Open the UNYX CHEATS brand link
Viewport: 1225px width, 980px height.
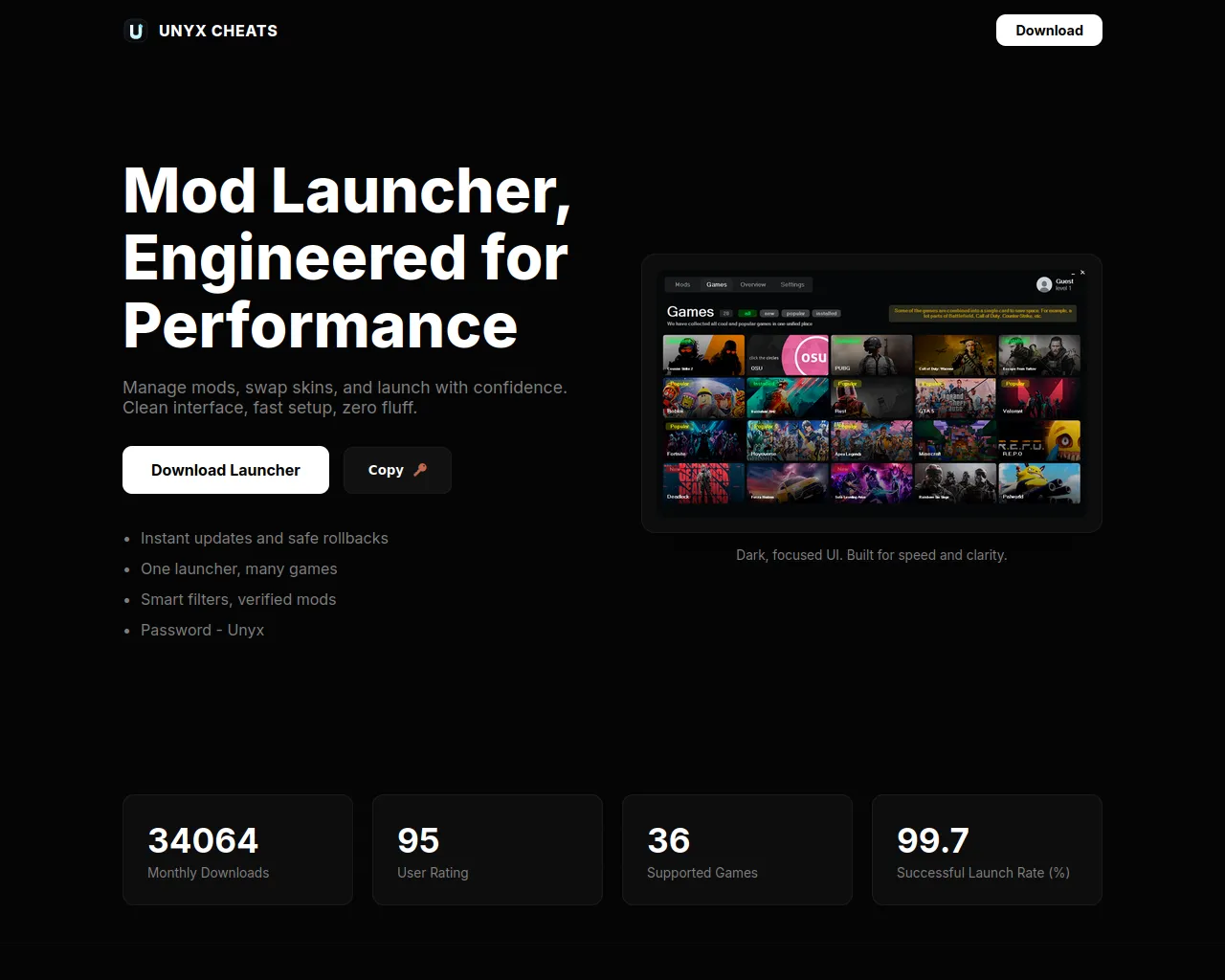[x=218, y=31]
